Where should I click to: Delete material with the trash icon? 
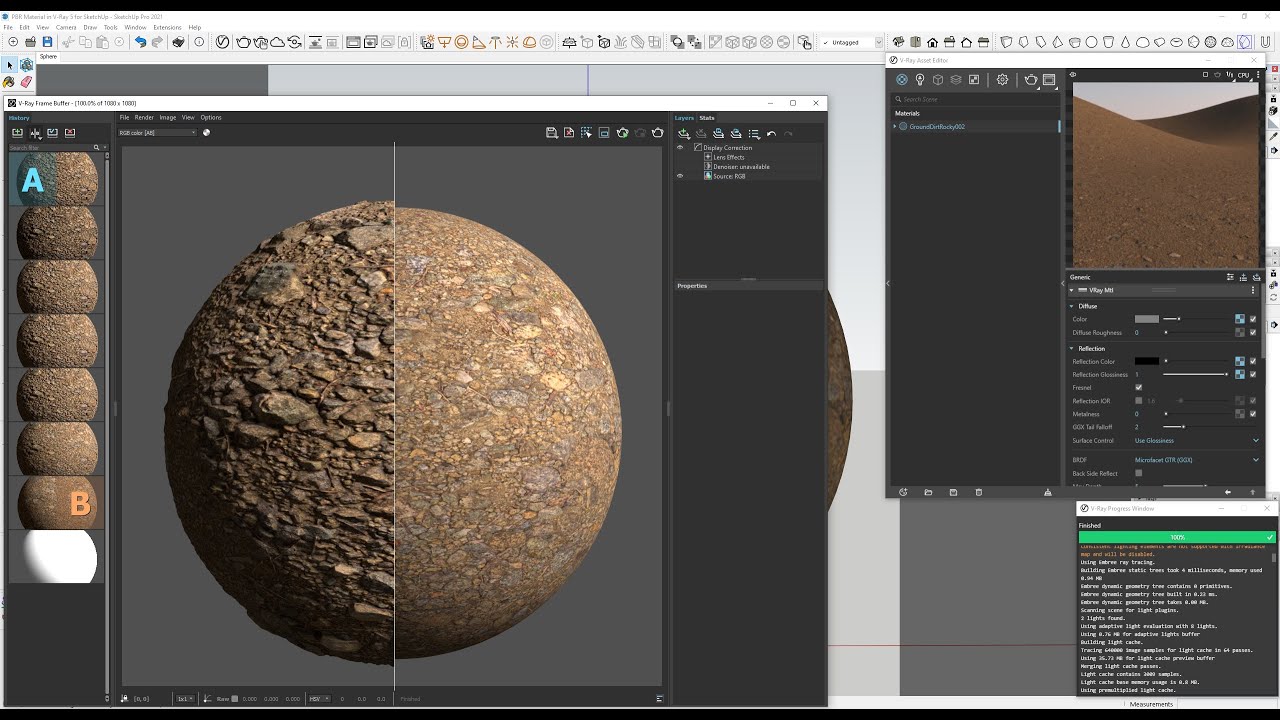tap(978, 492)
